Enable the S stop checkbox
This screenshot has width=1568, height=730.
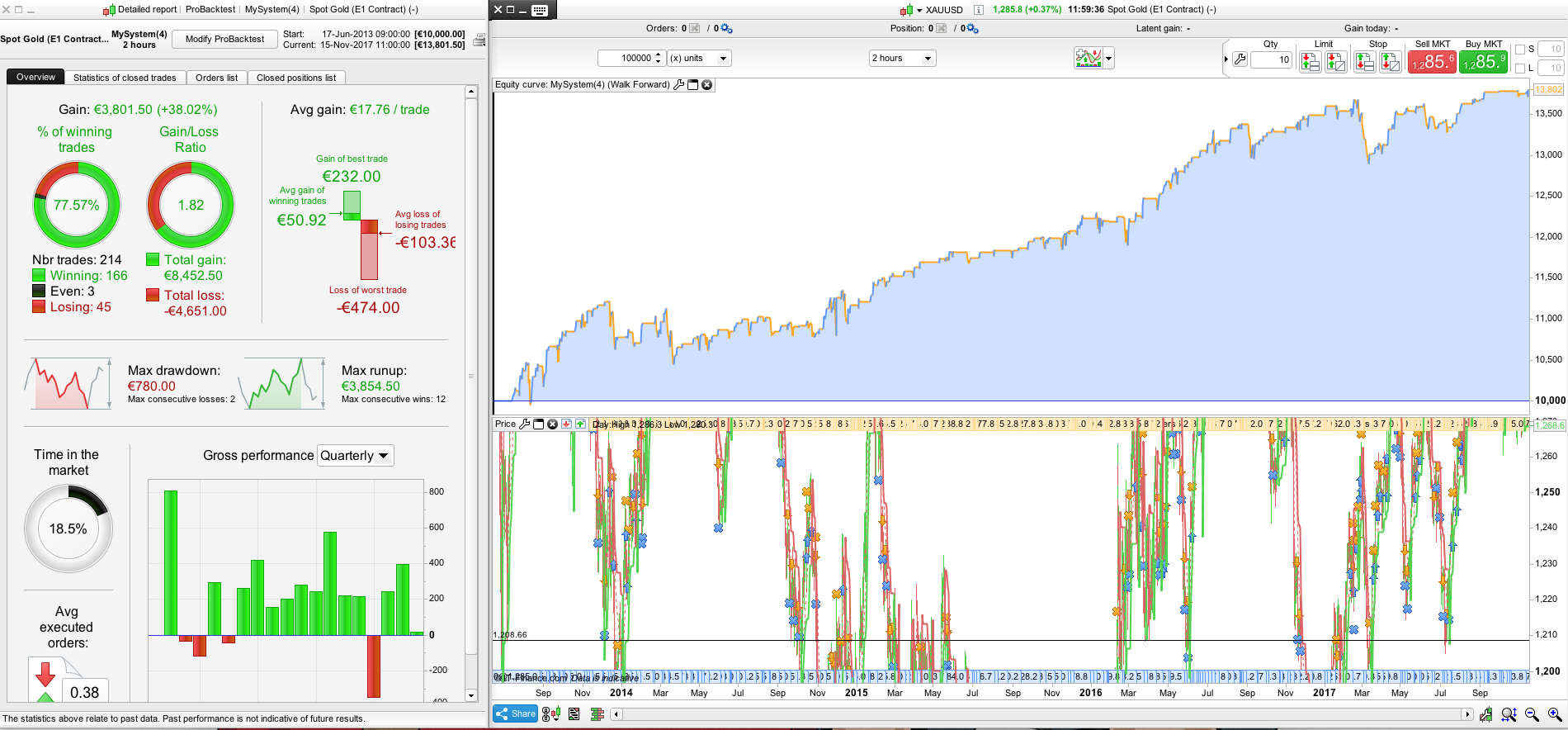[1520, 50]
